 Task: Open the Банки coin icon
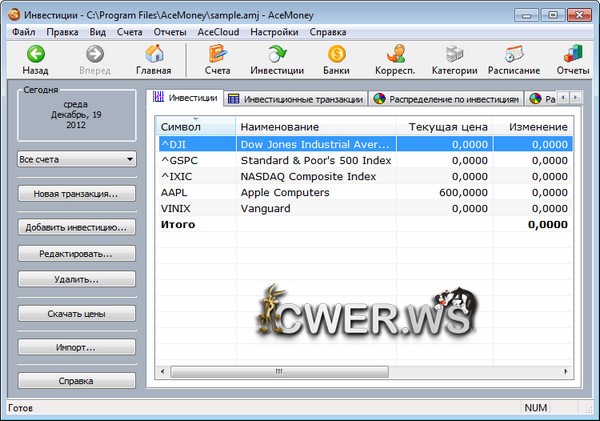click(337, 54)
